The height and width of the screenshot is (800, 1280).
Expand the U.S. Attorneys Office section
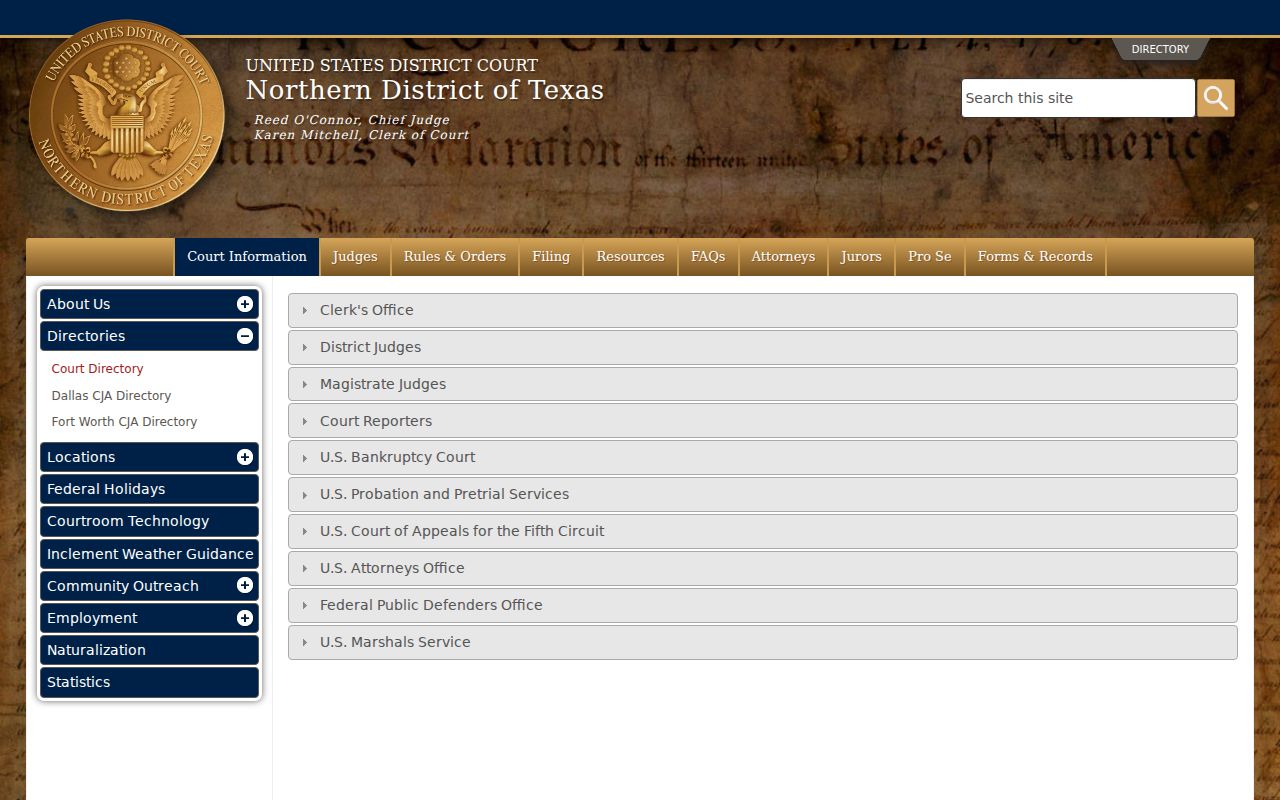763,568
